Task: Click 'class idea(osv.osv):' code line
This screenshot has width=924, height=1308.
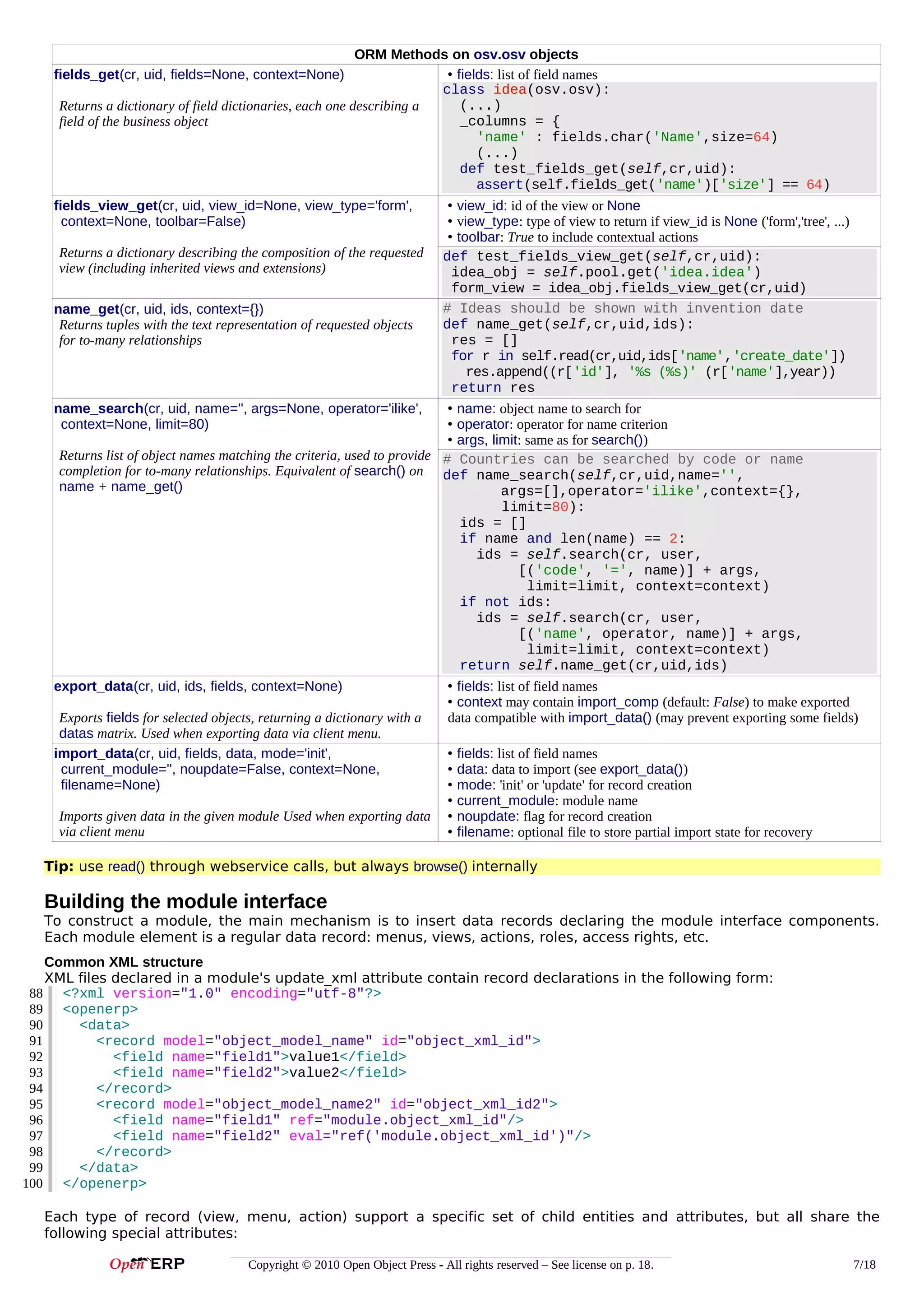Action: coord(526,90)
